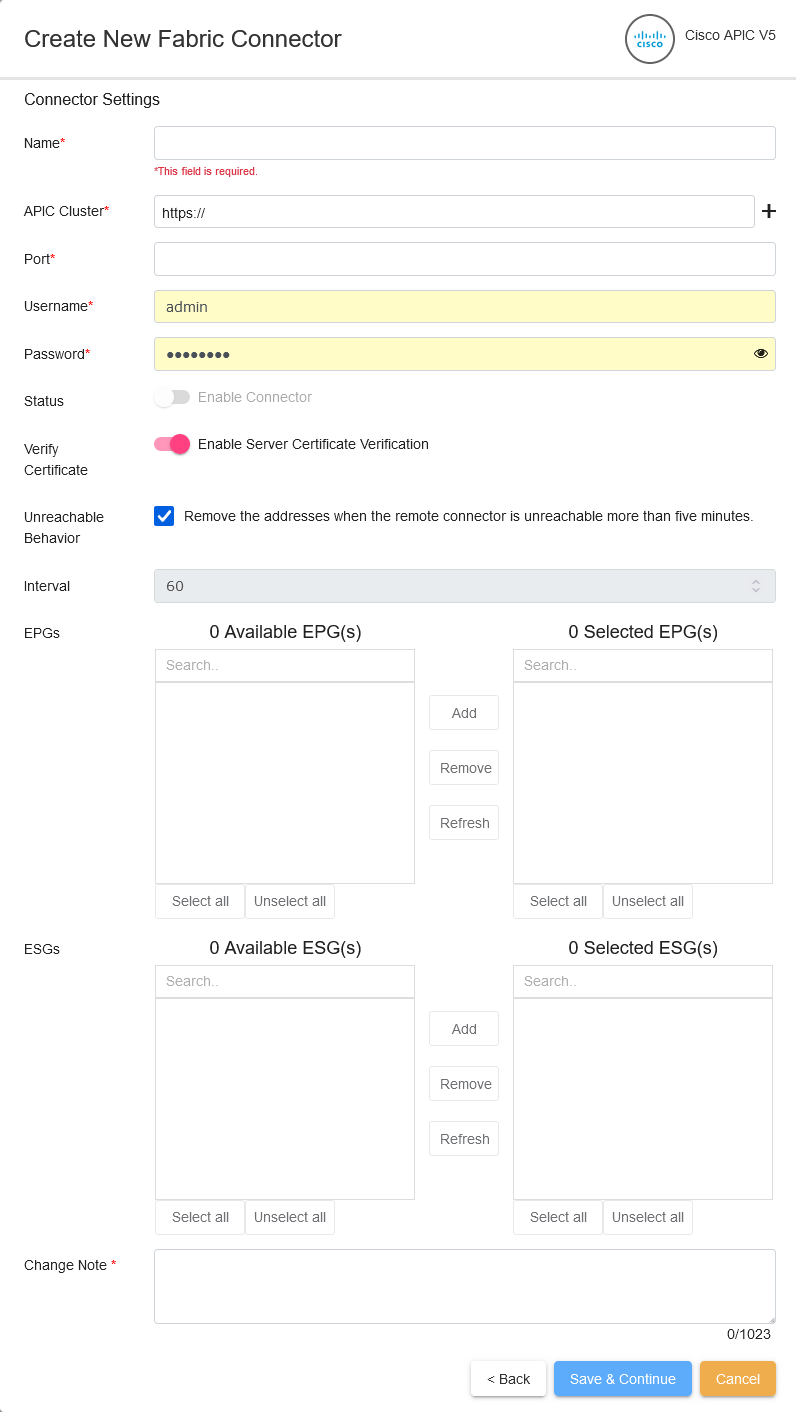Refresh the available EPG list
The height and width of the screenshot is (1412, 796).
click(x=463, y=822)
